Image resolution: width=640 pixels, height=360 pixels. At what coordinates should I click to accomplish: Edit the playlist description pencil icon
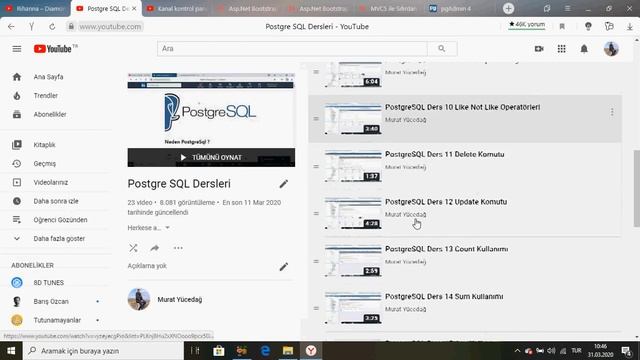pos(284,267)
